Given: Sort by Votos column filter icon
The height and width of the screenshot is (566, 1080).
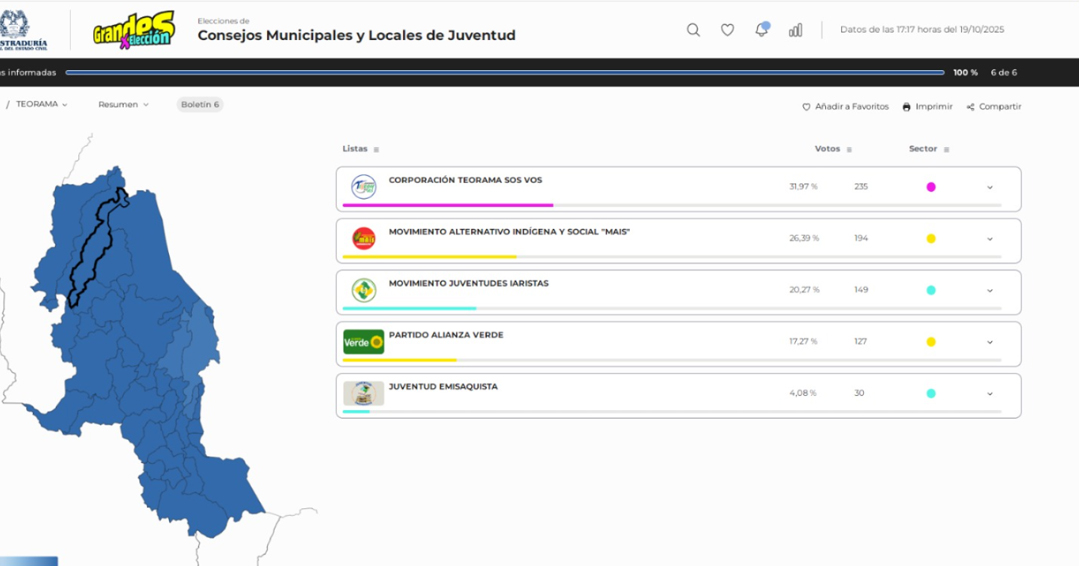Looking at the screenshot, I should (849, 149).
